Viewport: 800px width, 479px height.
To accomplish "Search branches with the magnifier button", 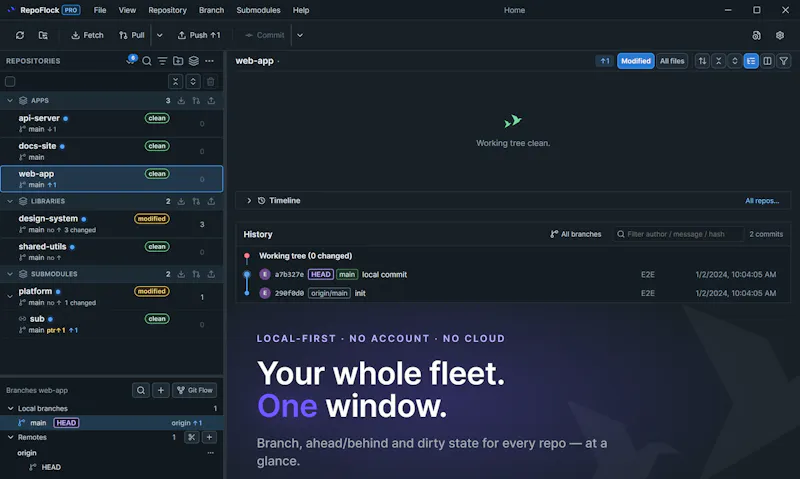I will [x=140, y=390].
